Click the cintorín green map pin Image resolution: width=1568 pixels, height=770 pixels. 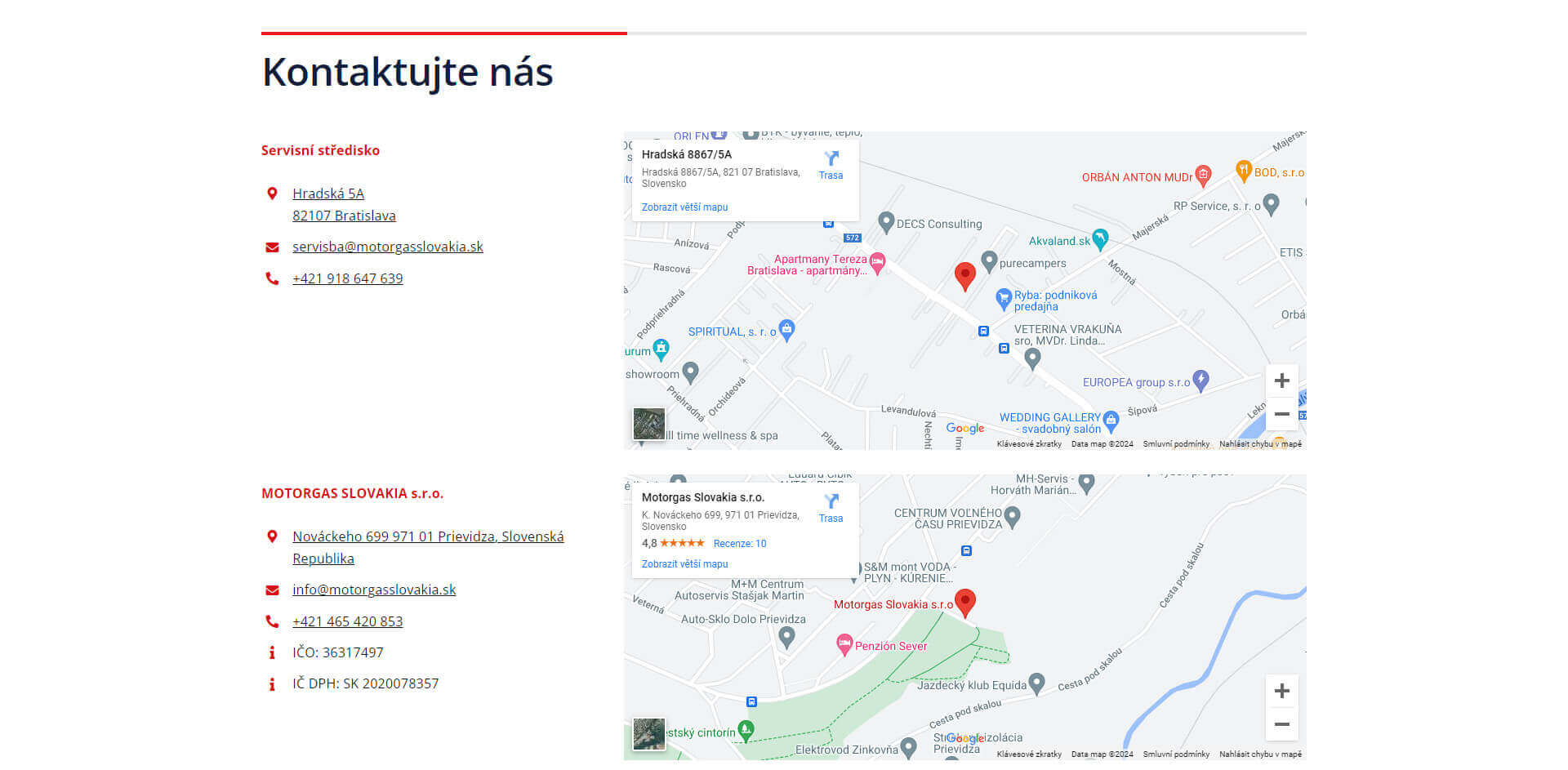746,731
